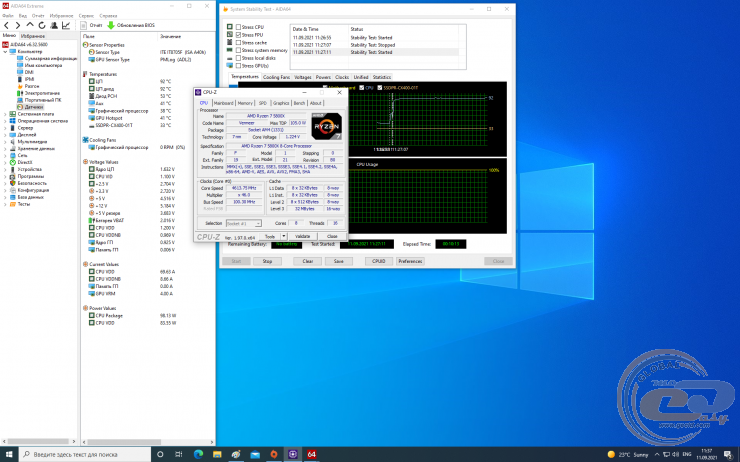Open the notification center icon
This screenshot has width=740, height=462.
tap(728, 454)
